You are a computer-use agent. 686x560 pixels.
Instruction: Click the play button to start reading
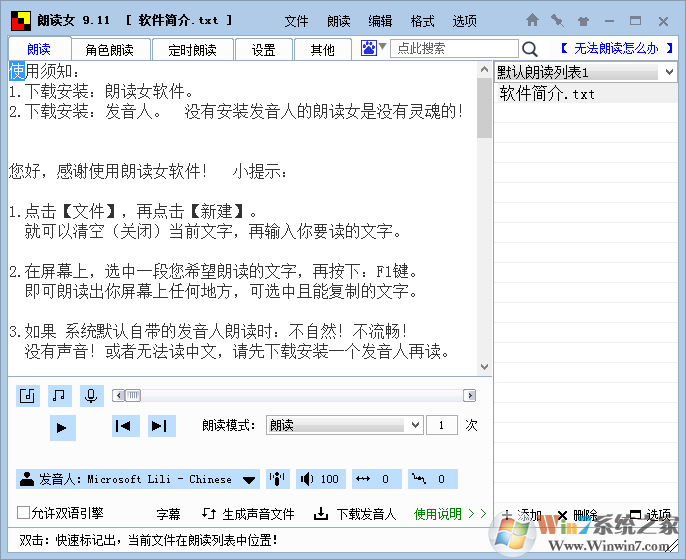[62, 427]
